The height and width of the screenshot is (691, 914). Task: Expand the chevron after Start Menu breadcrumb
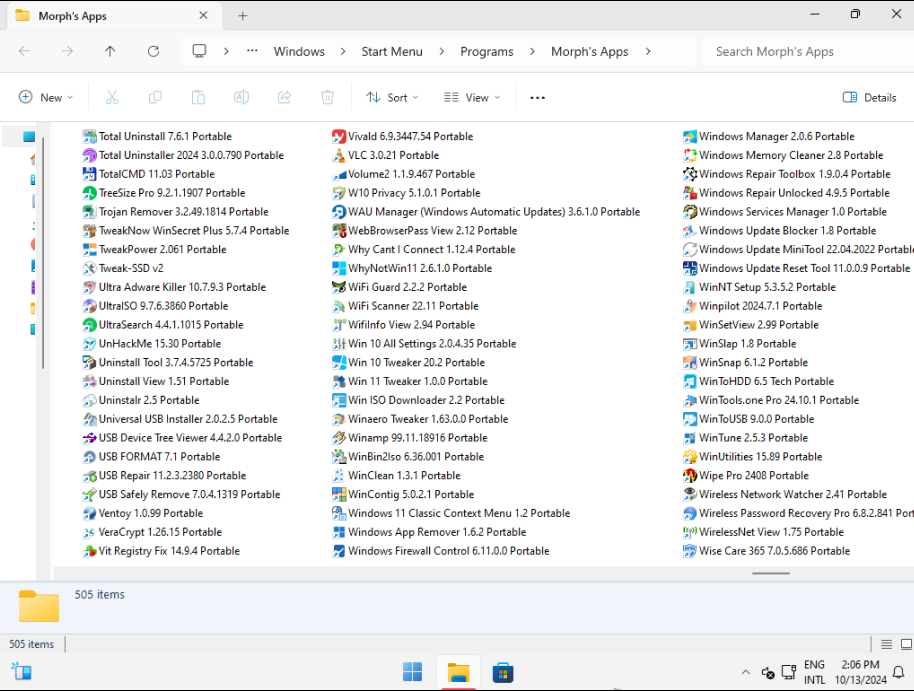tap(442, 51)
